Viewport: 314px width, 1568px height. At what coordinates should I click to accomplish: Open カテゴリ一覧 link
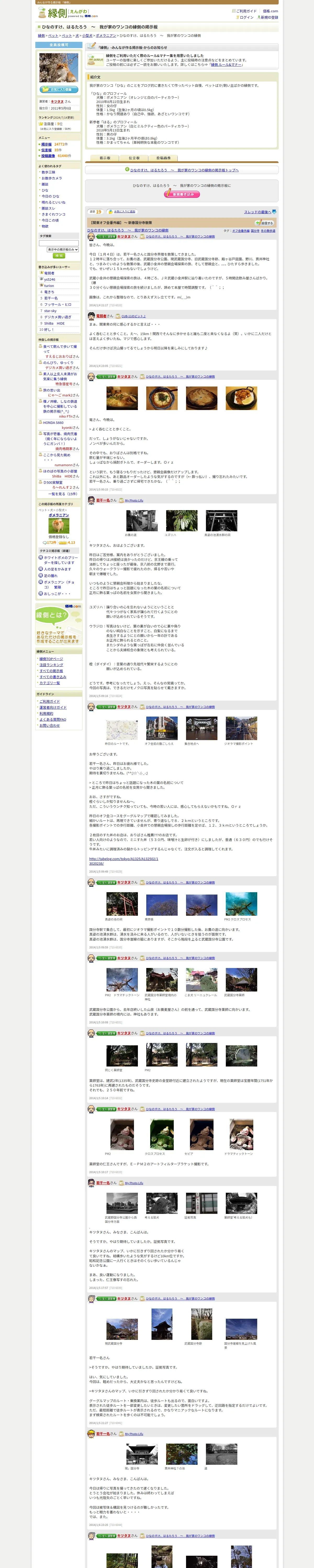(x=50, y=683)
